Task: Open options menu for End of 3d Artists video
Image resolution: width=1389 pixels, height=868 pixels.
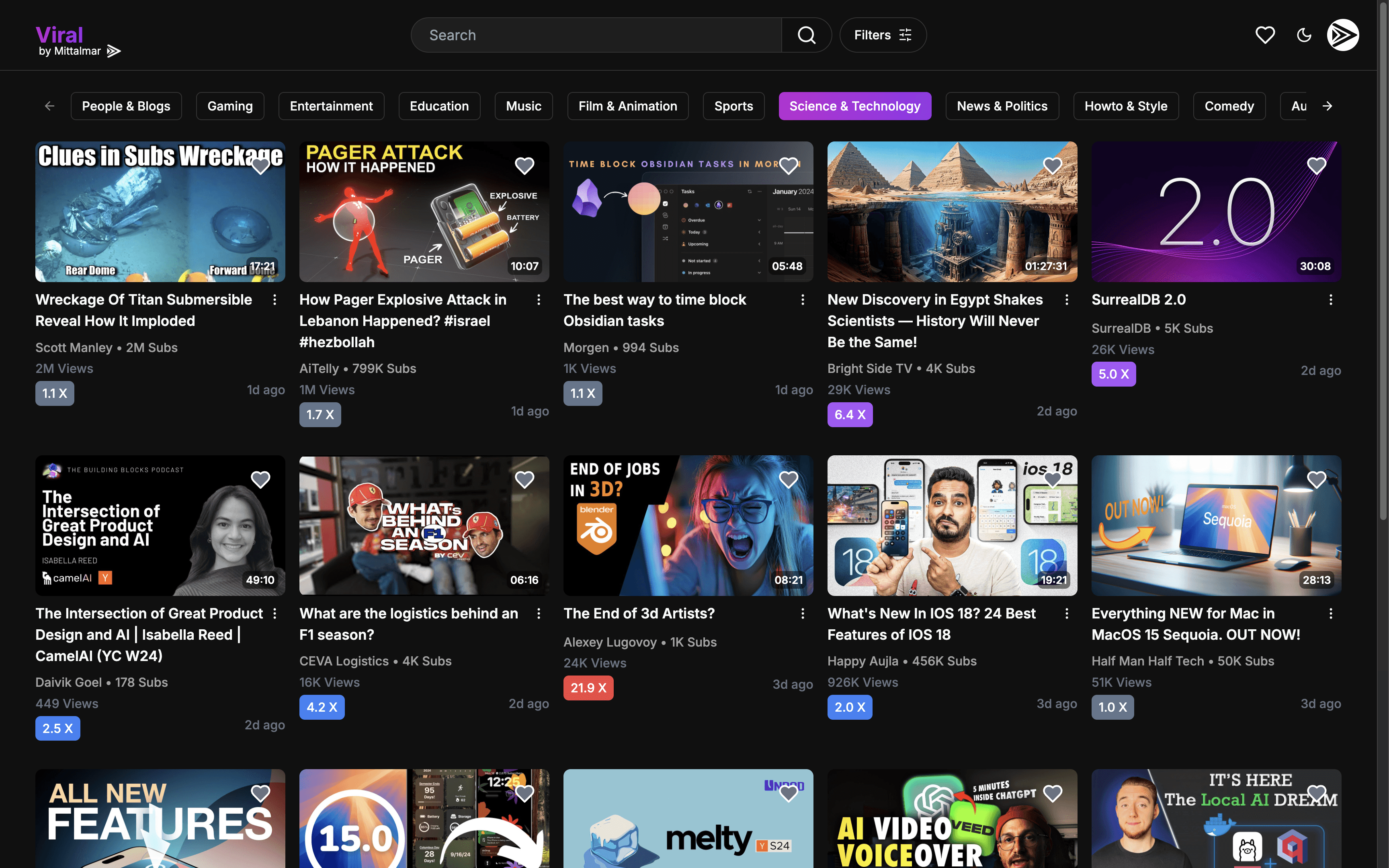Action: click(803, 614)
